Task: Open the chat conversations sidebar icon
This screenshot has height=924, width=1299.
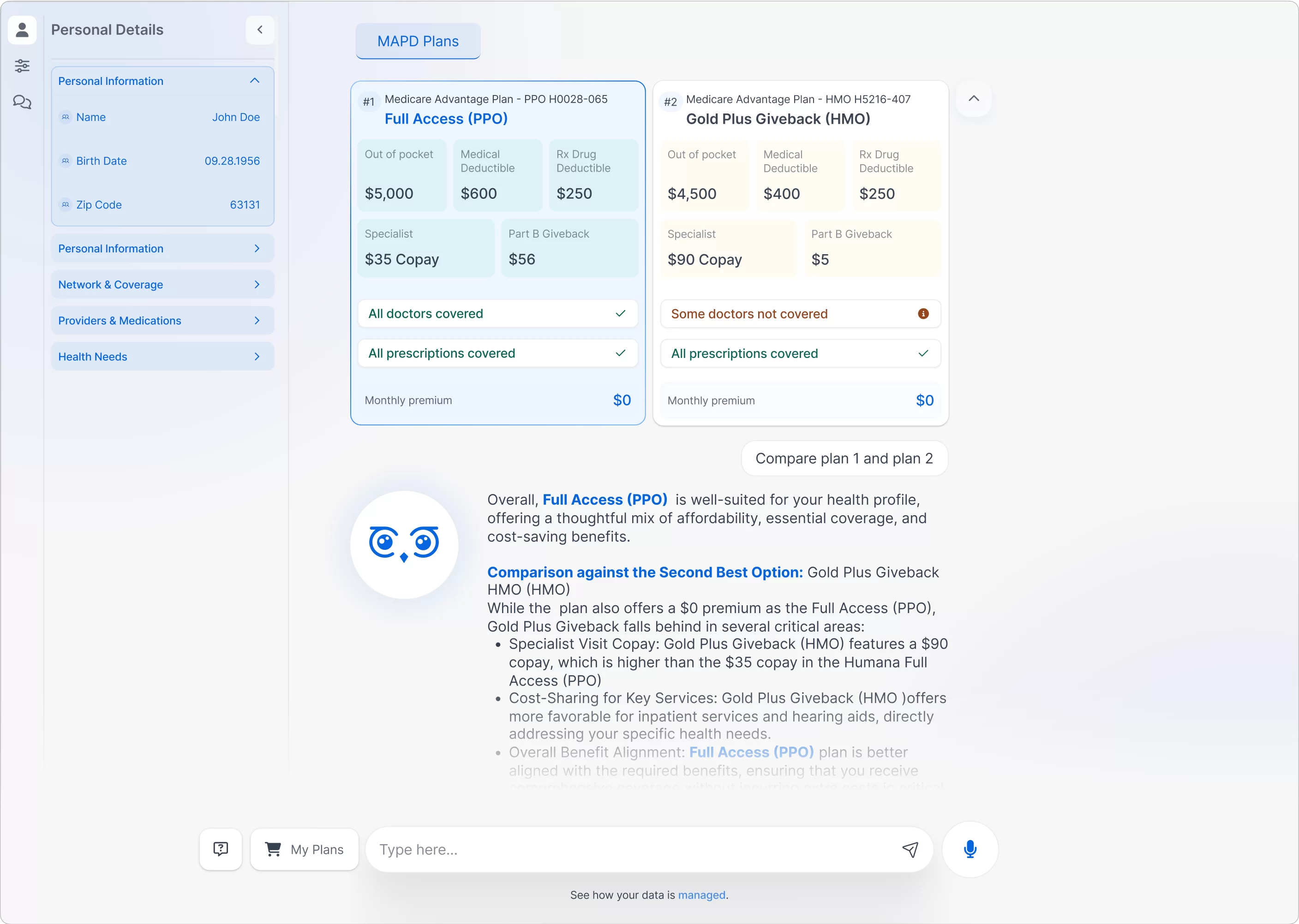Action: 23,102
